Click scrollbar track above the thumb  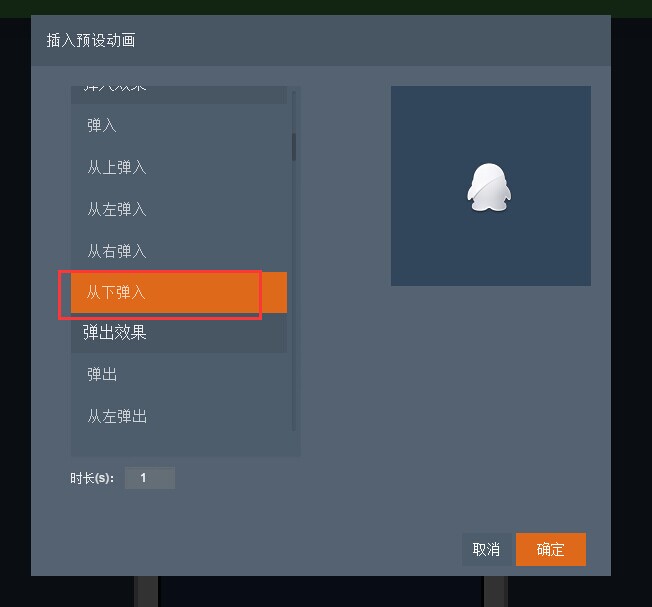pyautogui.click(x=294, y=111)
